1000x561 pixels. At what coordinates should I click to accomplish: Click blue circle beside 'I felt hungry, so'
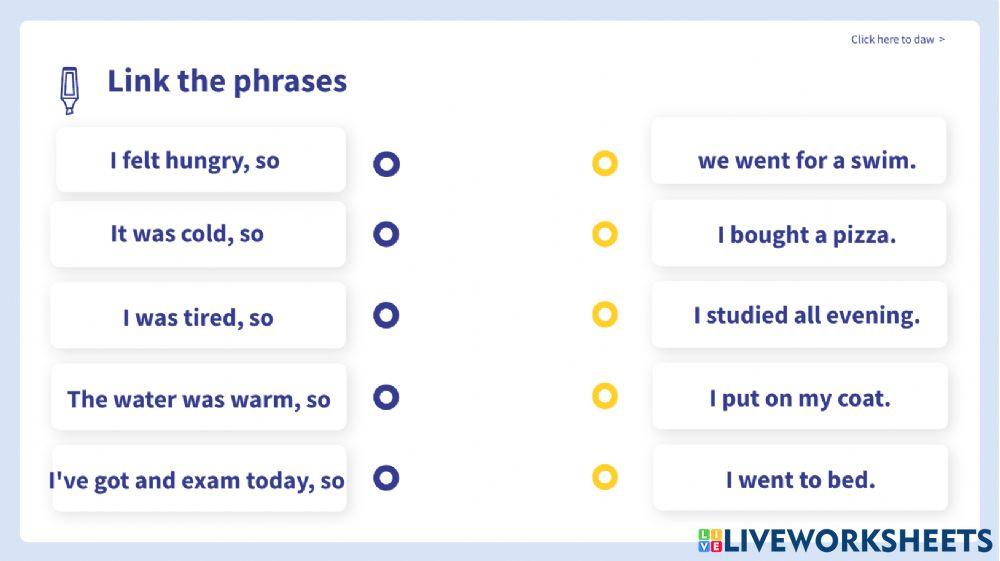coord(387,164)
